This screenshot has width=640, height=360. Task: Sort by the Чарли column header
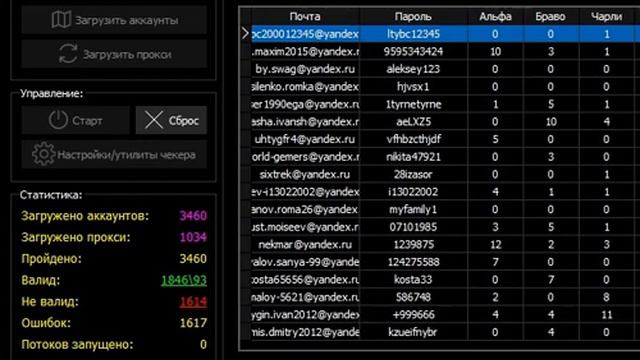click(x=607, y=17)
